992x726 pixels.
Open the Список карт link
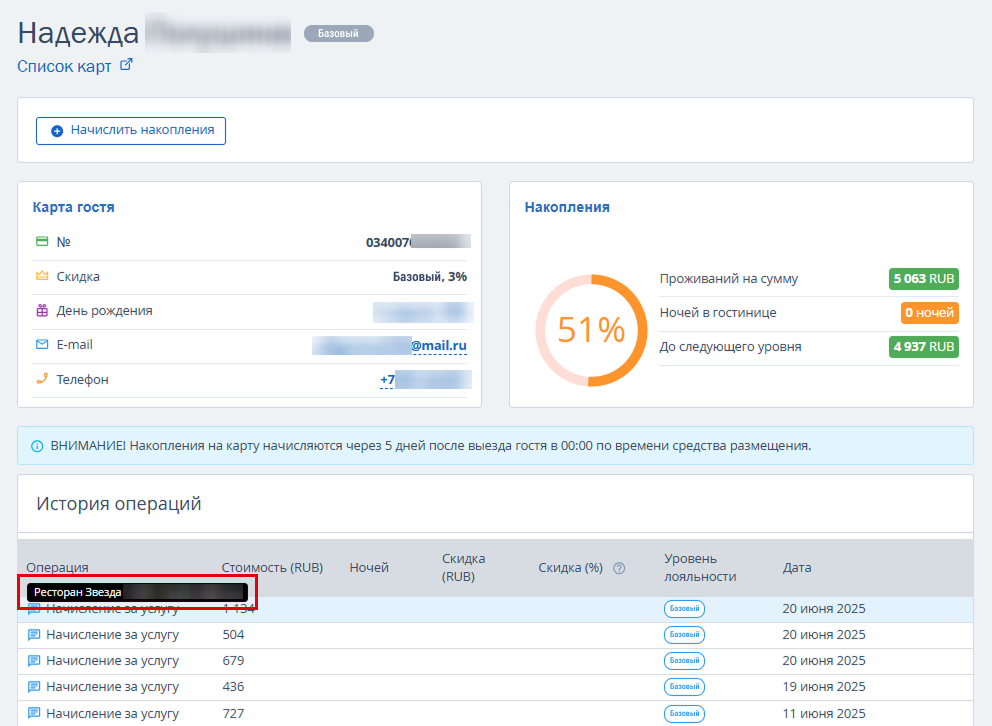pos(64,66)
